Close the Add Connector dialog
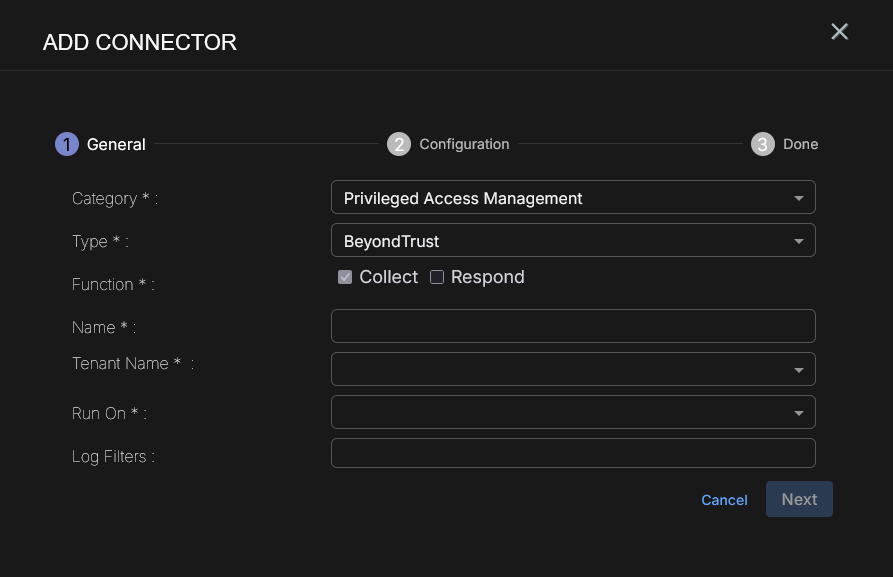The image size is (893, 577). (x=839, y=32)
